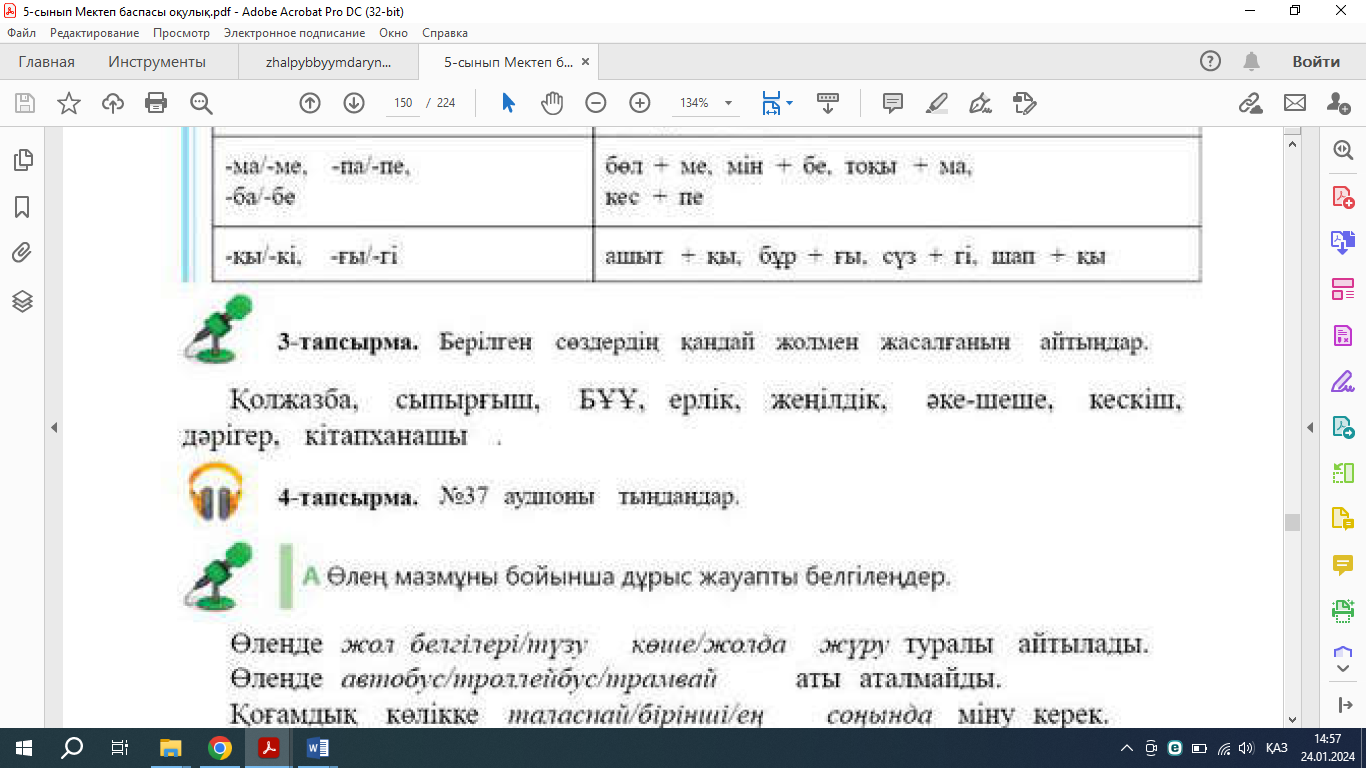Viewport: 1366px width, 768px height.
Task: Collapse the tools pane with the arrow-bar icon
Action: click(1343, 706)
